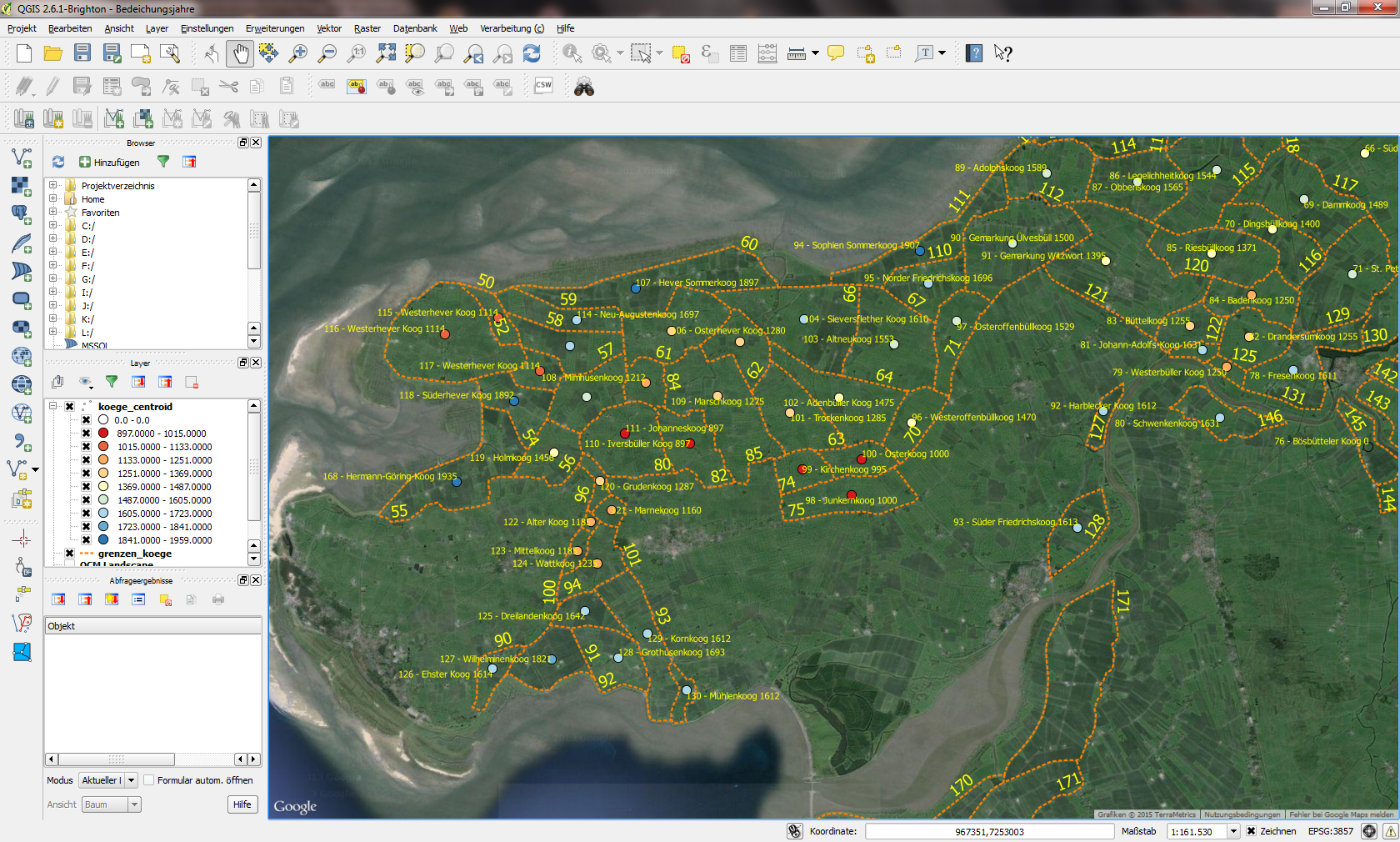Click the Hinzufügen button in Browser
The image size is (1400, 842).
click(x=109, y=163)
